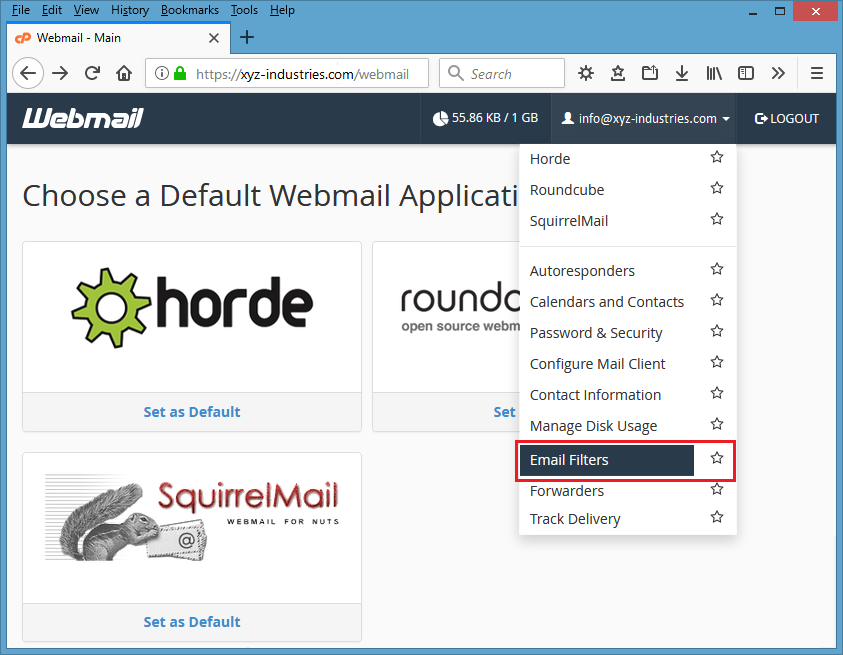Open the File menu
Image resolution: width=843 pixels, height=655 pixels.
[x=20, y=10]
